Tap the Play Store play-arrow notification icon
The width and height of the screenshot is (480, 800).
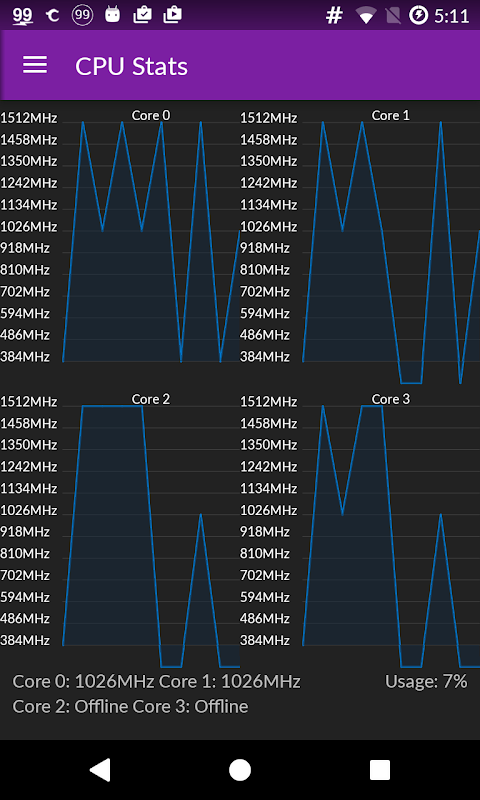point(172,15)
